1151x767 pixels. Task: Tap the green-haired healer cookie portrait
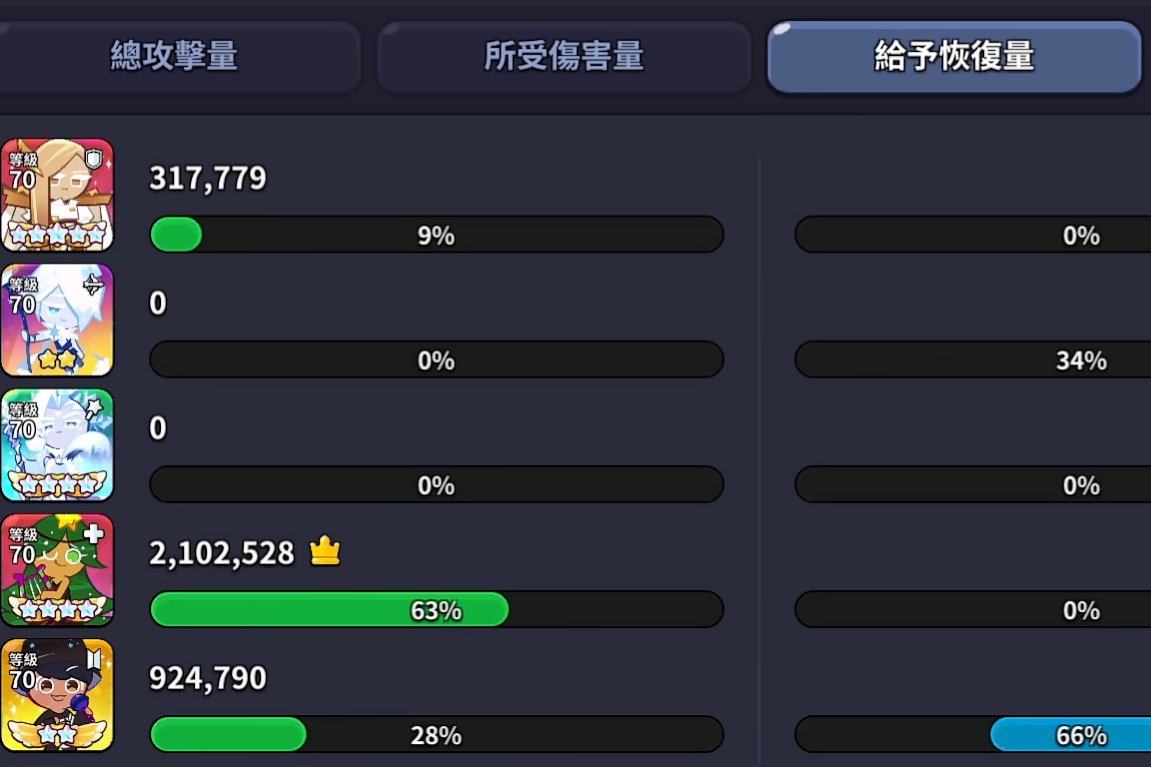click(x=57, y=570)
